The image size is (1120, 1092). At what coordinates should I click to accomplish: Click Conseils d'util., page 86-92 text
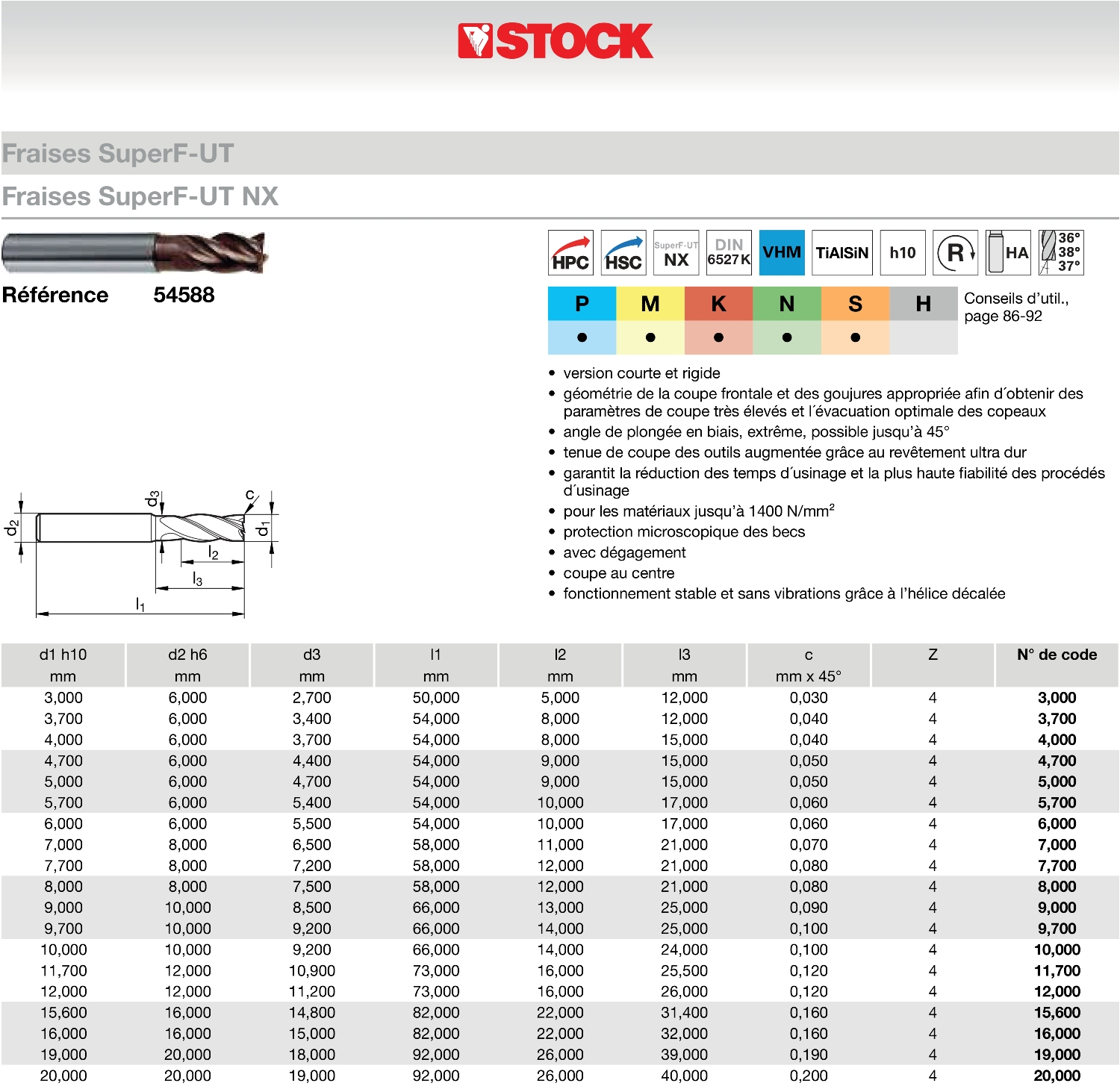(1016, 307)
